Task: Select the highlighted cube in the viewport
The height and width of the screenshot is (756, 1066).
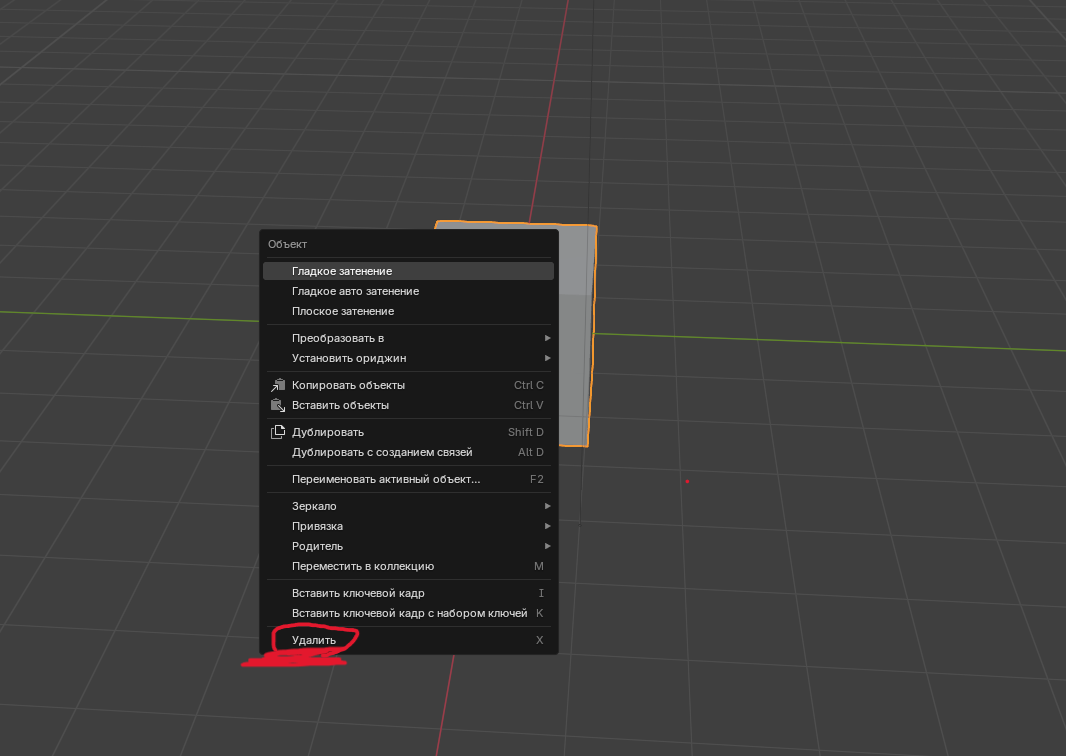Action: coord(577,333)
